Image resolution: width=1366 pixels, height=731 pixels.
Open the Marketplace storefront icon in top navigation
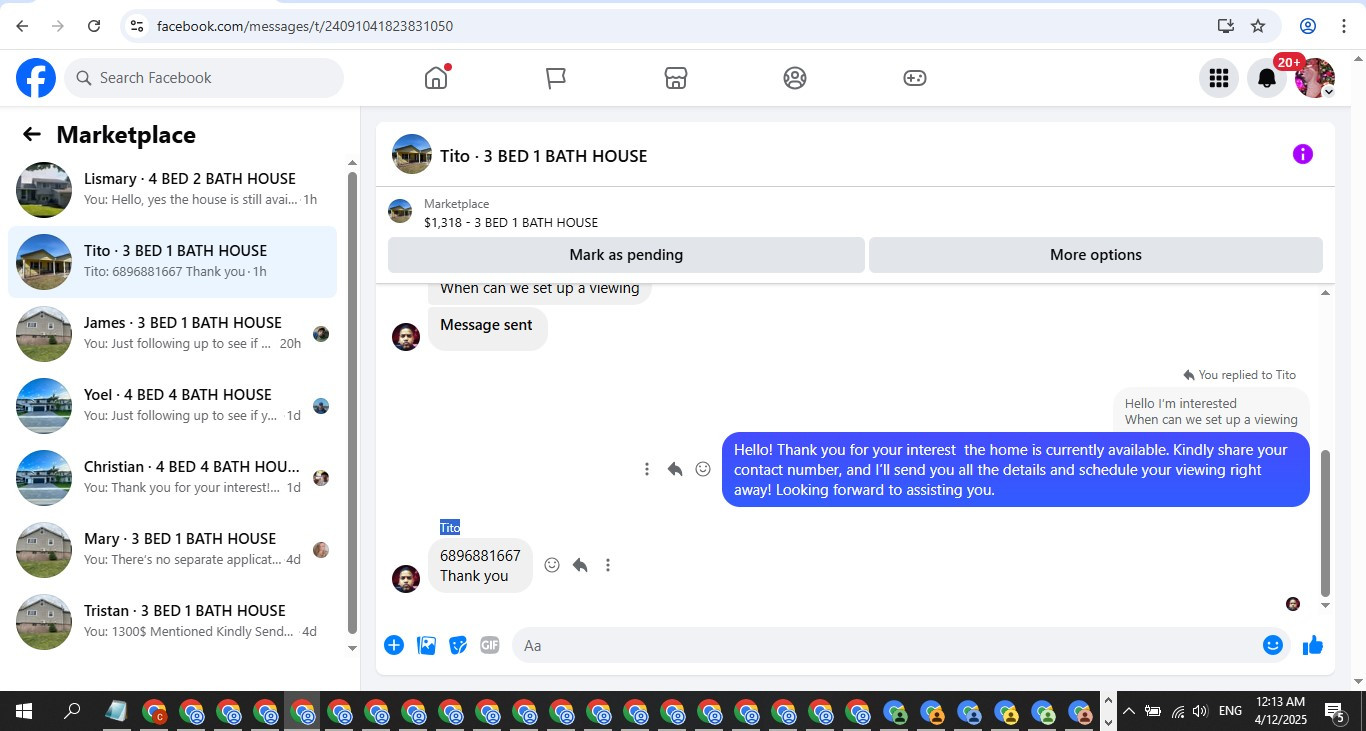[x=676, y=78]
